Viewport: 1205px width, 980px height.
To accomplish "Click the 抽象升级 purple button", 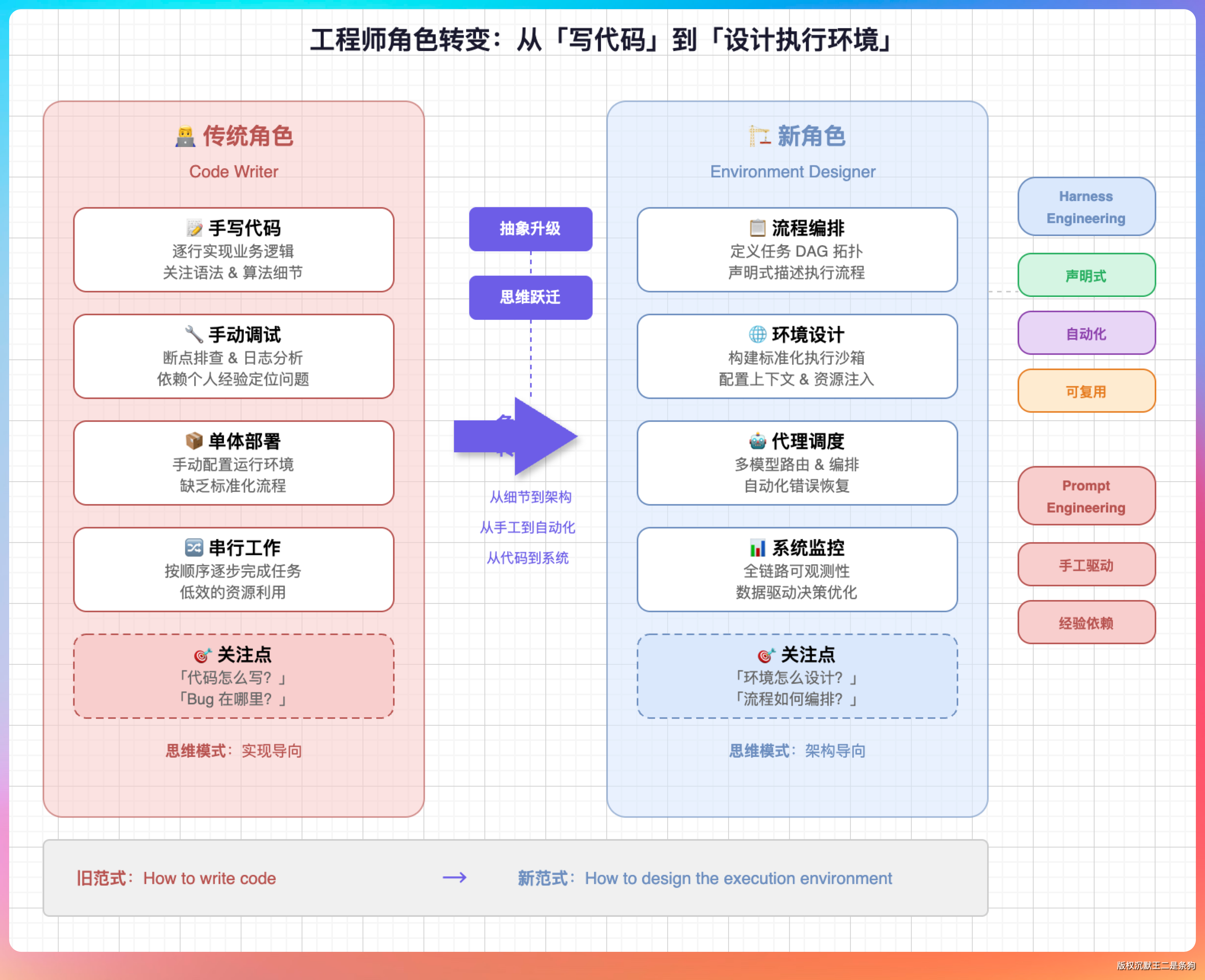I will tap(530, 229).
